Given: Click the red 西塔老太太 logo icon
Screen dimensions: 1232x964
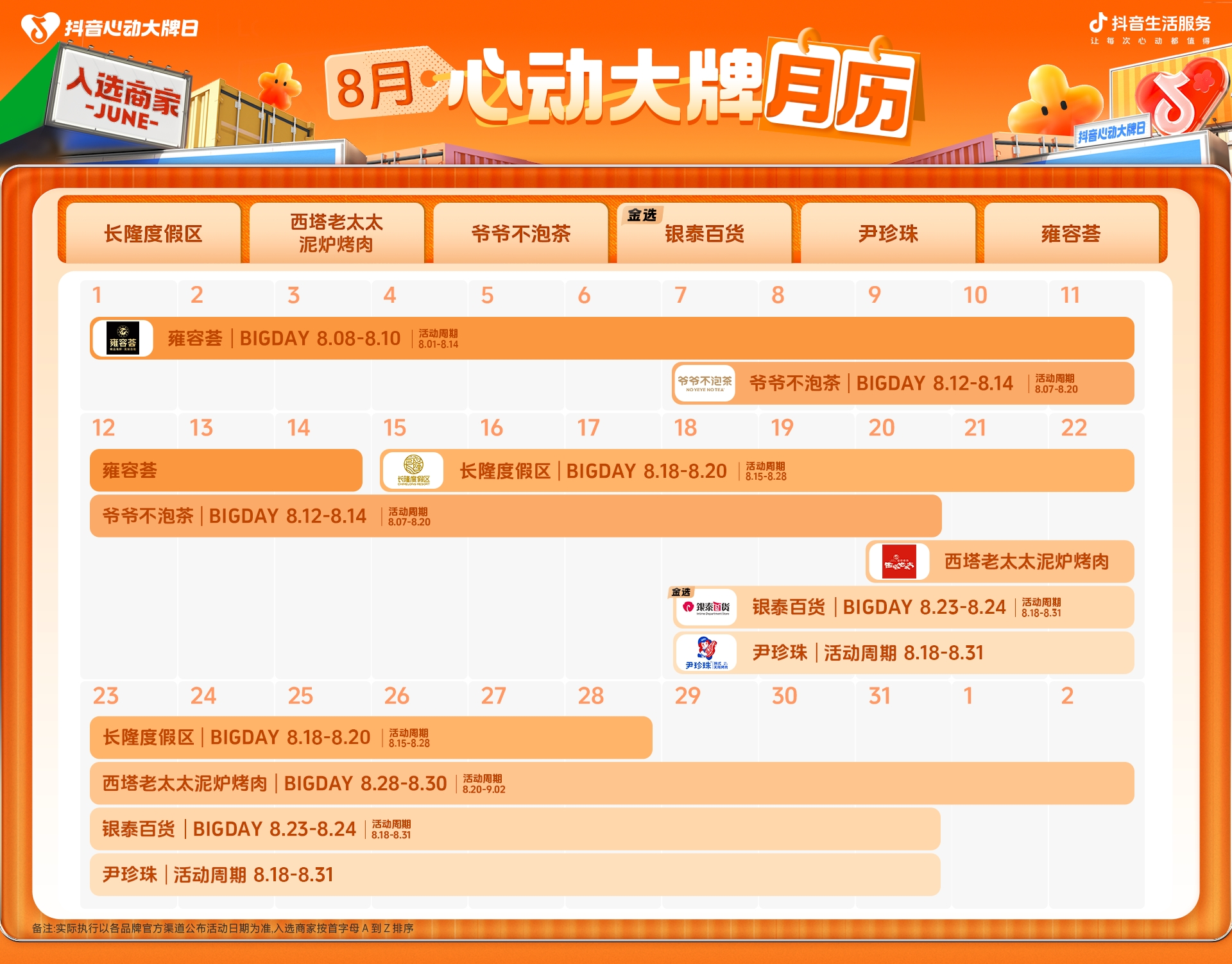Looking at the screenshot, I should click(899, 562).
